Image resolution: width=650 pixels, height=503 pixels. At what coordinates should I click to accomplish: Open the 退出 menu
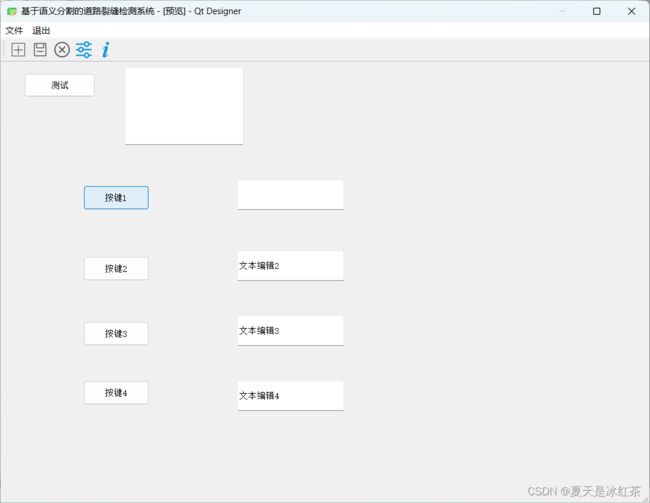tap(41, 30)
